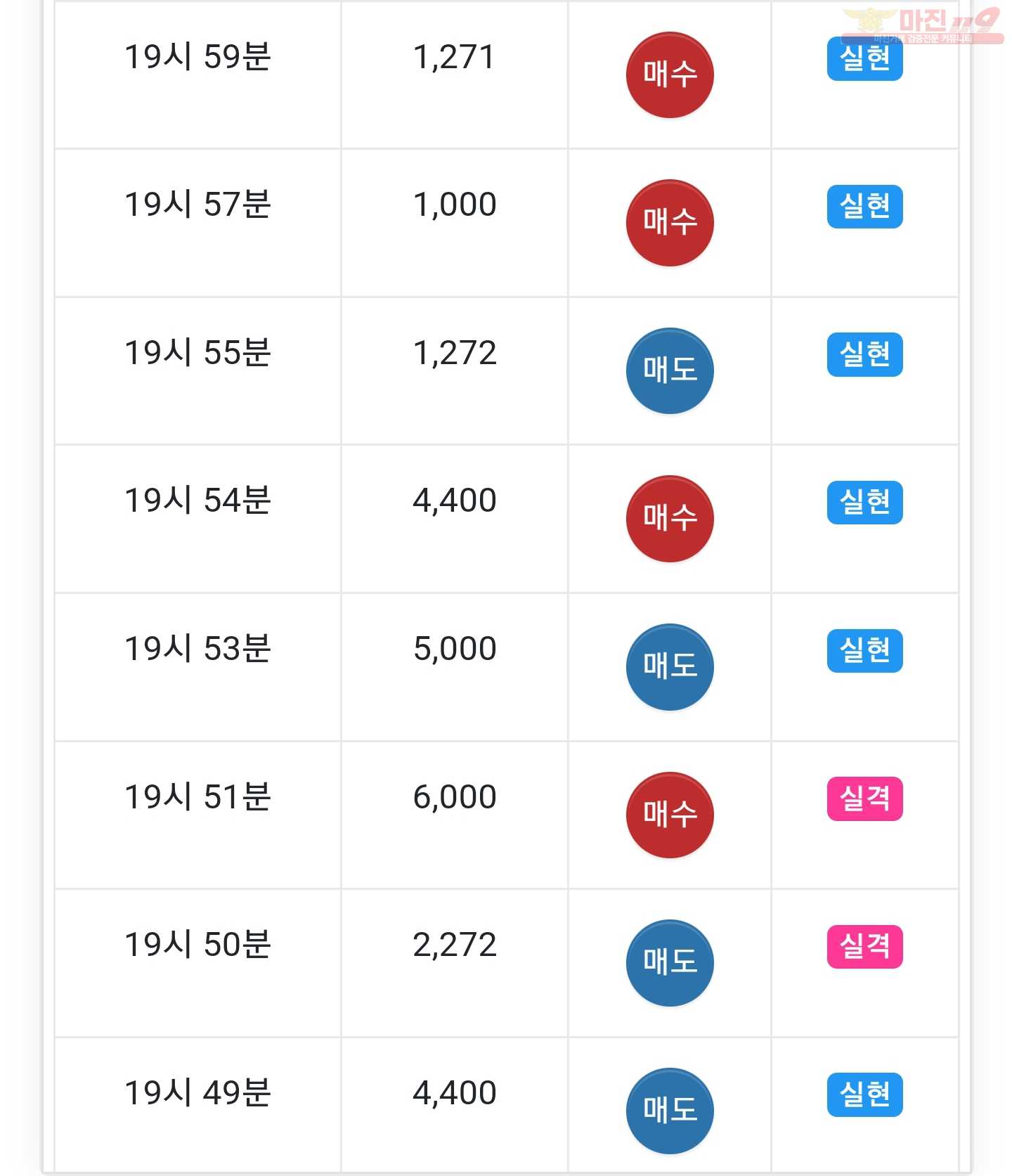Select the 2,272 amount cell
The height and width of the screenshot is (1176, 1012).
pos(455,962)
